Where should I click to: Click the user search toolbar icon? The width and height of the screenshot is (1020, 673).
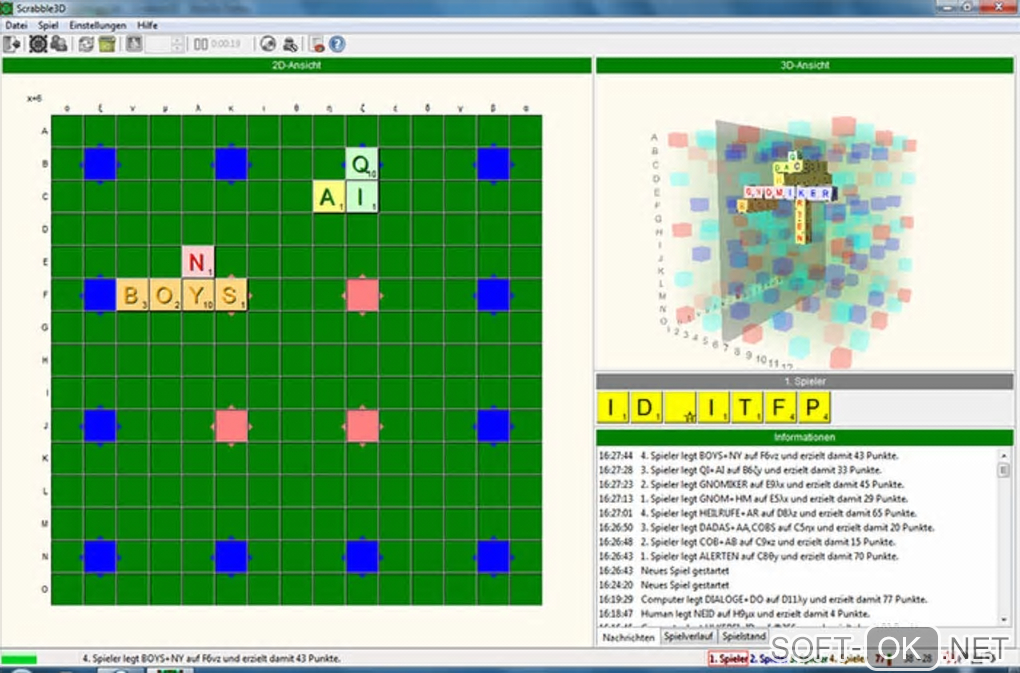coord(290,44)
